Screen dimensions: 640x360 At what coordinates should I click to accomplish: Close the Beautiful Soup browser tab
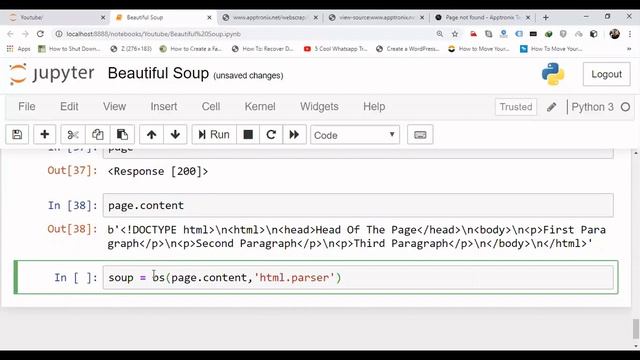tap(209, 18)
